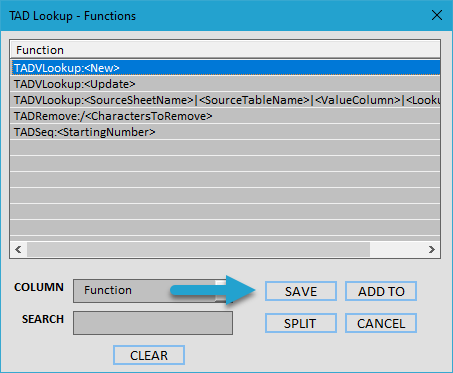Focus the SEARCH input field

(153, 323)
